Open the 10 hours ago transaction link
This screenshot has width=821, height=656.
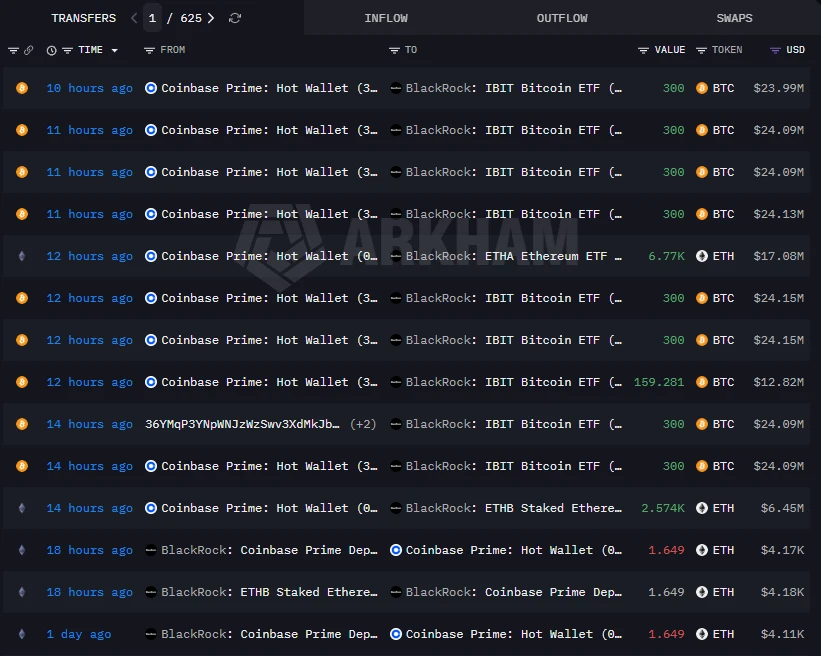pos(90,88)
